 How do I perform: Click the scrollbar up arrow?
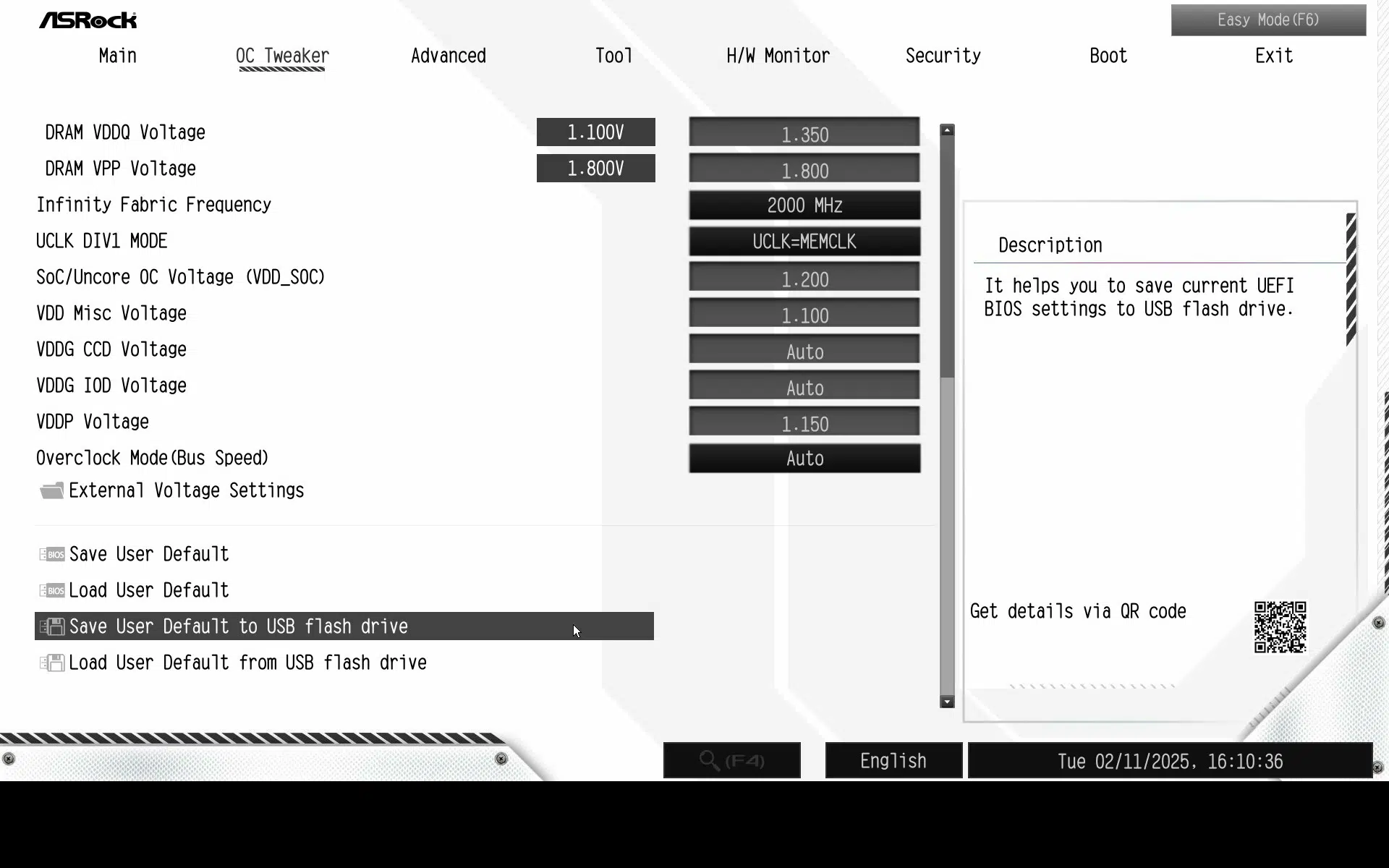947,130
